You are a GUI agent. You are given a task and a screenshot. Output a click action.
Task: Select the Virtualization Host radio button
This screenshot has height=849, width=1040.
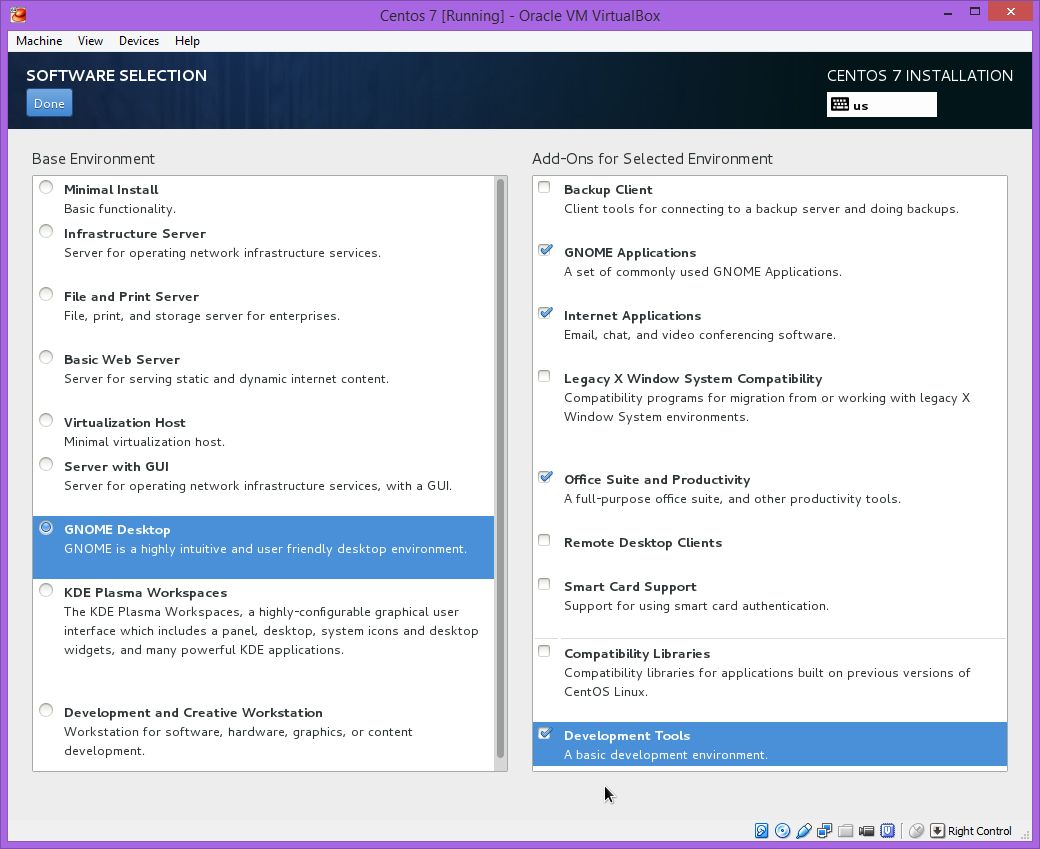[46, 420]
